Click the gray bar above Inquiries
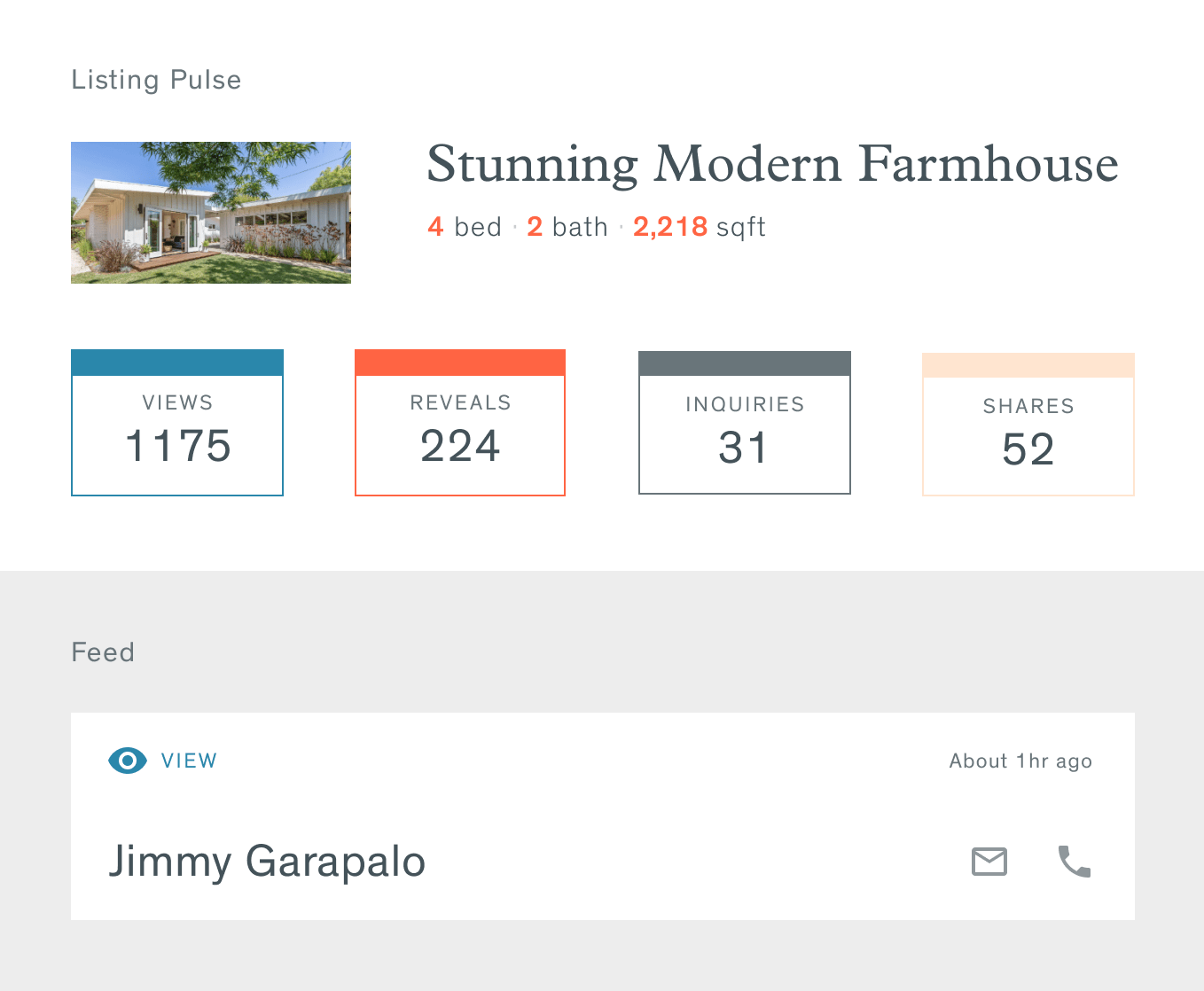The image size is (1204, 991). click(744, 363)
